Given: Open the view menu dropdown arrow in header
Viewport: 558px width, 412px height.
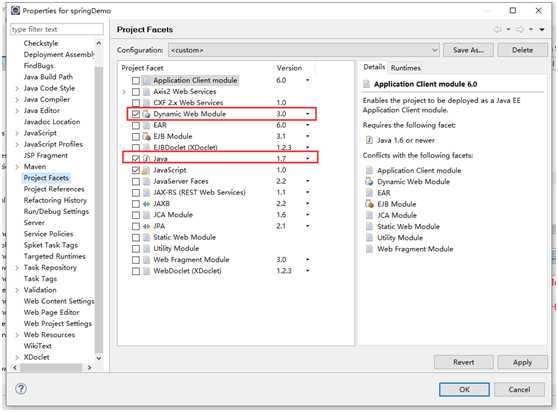Looking at the screenshot, I should pos(542,30).
